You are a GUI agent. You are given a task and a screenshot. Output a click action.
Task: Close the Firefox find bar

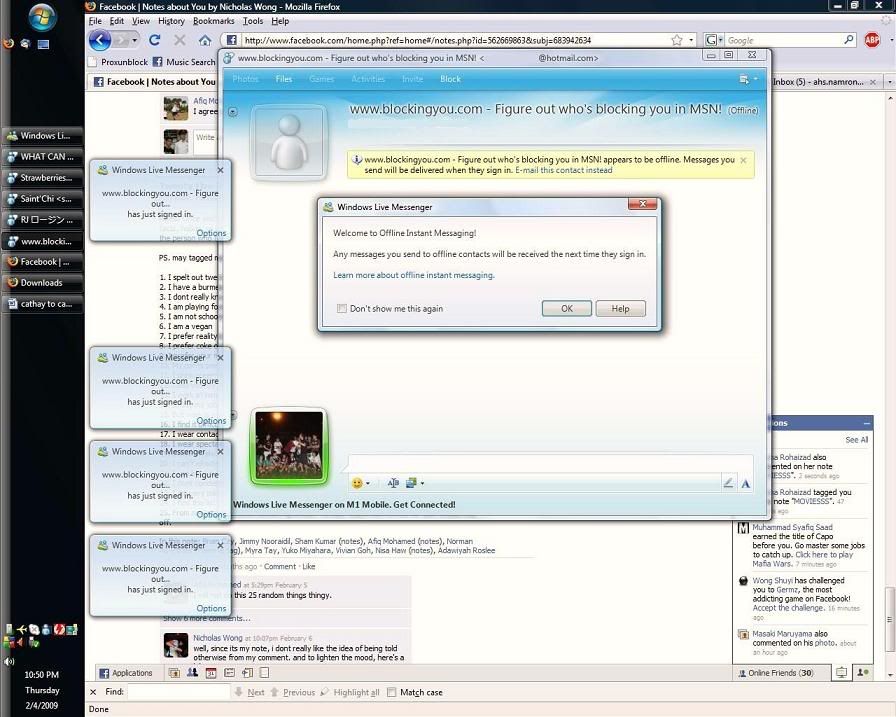tap(93, 692)
